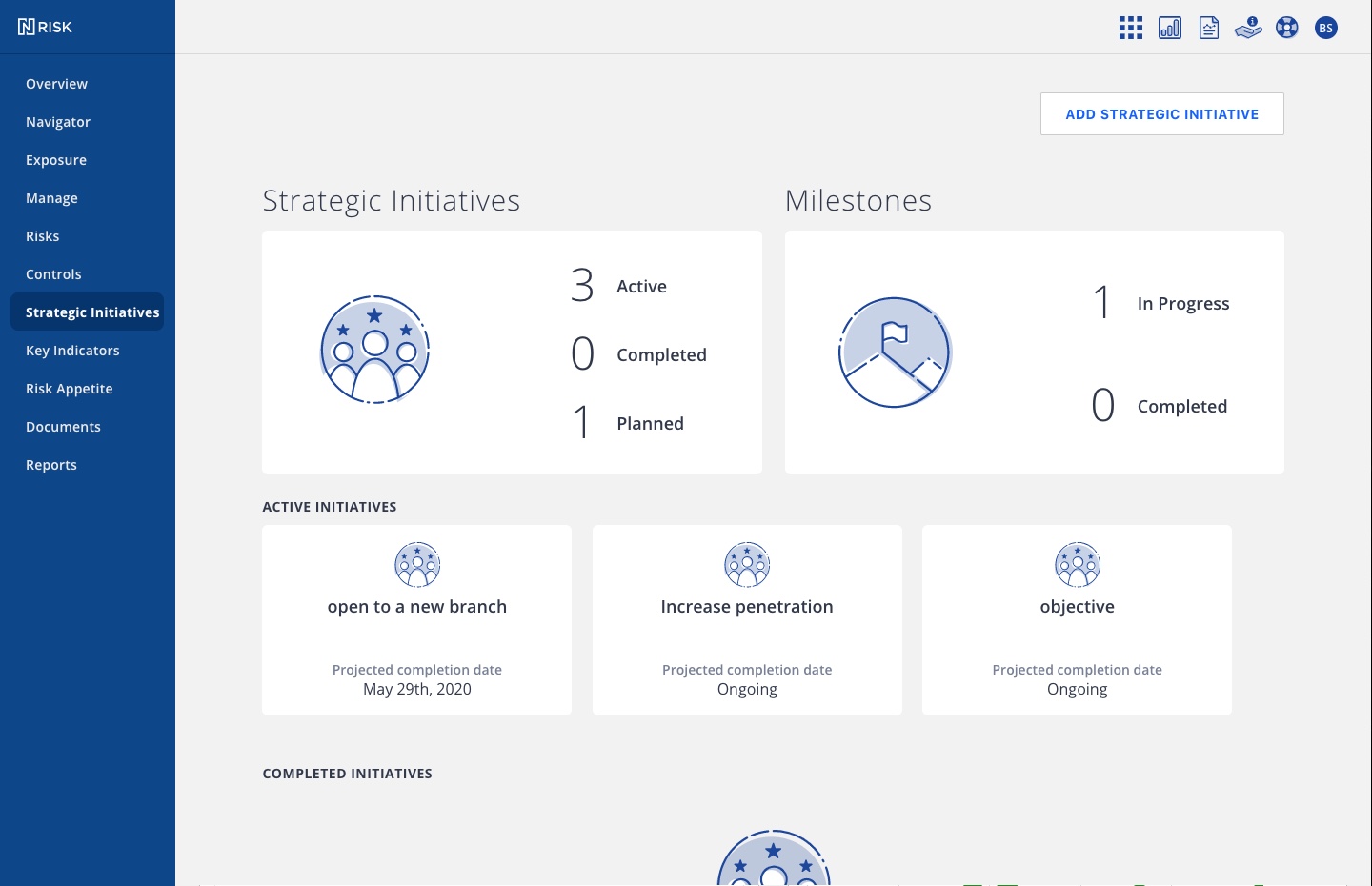
Task: Open the app grid launcher
Action: (1130, 28)
